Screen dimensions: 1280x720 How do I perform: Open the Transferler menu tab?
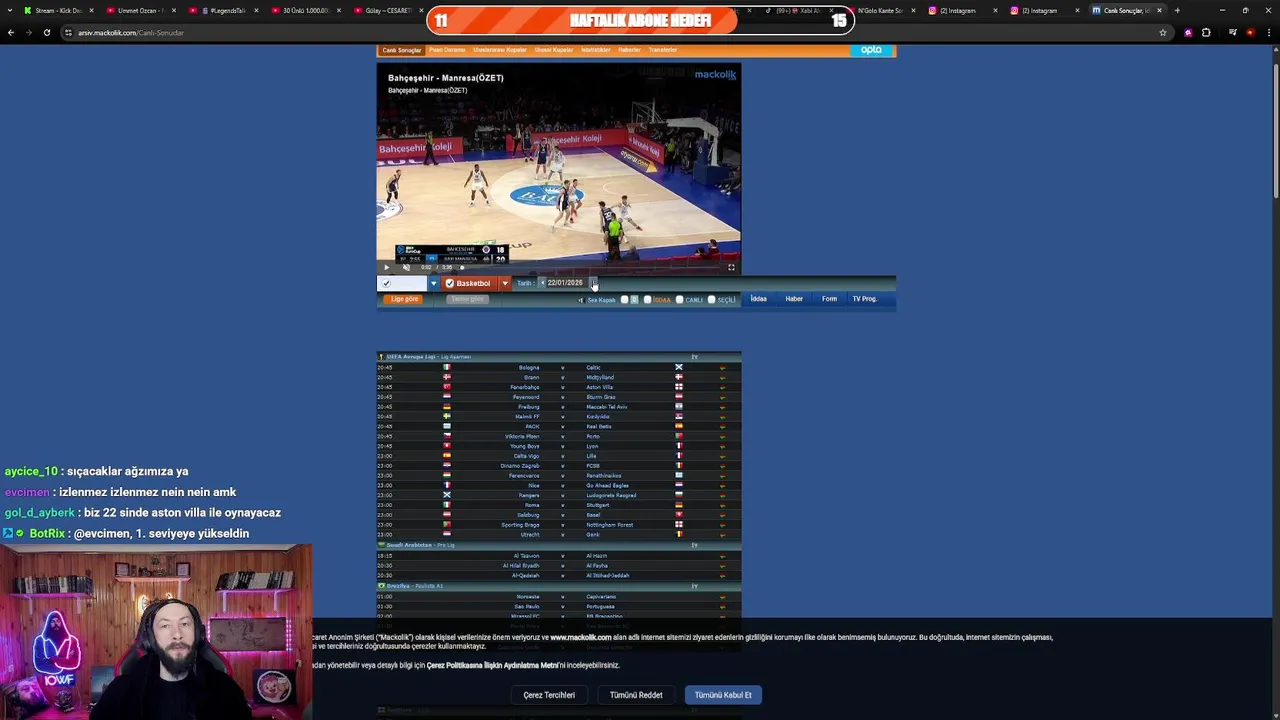click(x=663, y=50)
